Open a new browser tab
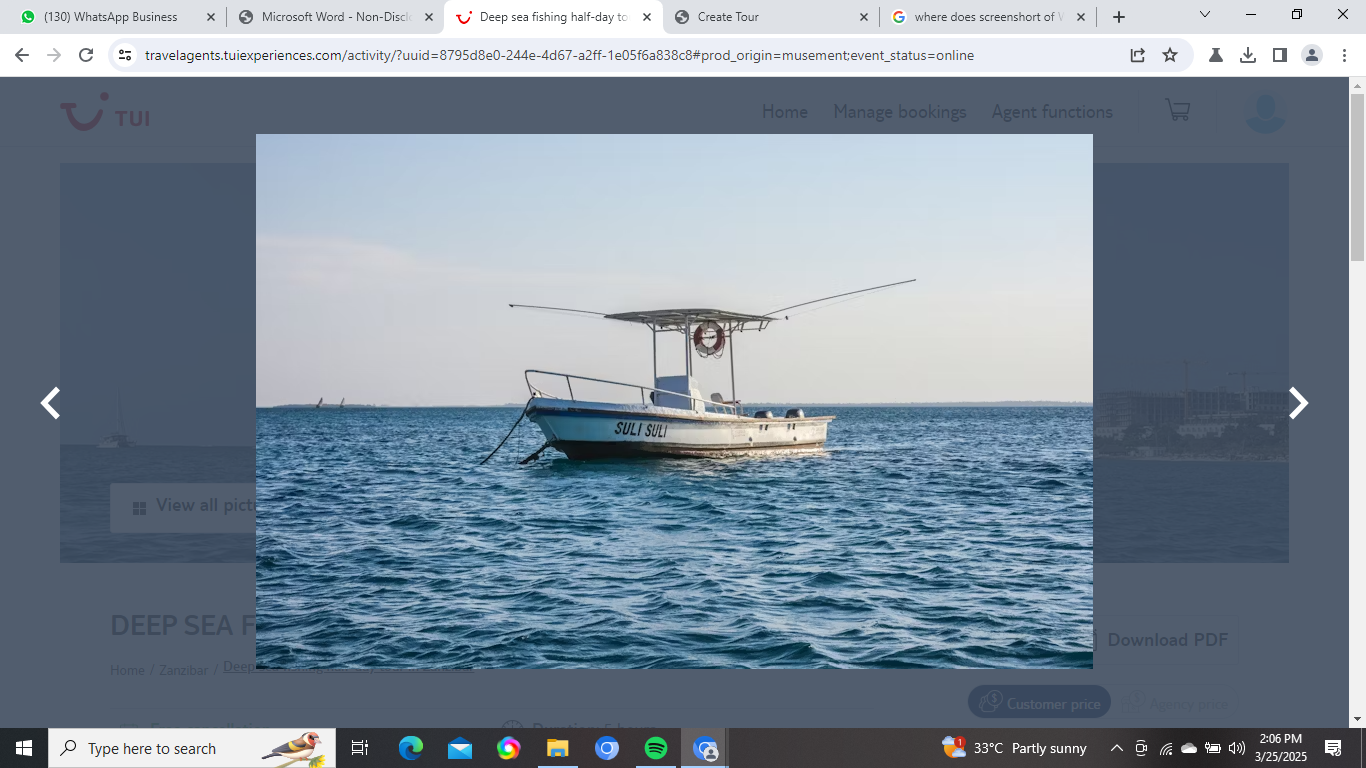Viewport: 1366px width, 768px height. (1118, 17)
